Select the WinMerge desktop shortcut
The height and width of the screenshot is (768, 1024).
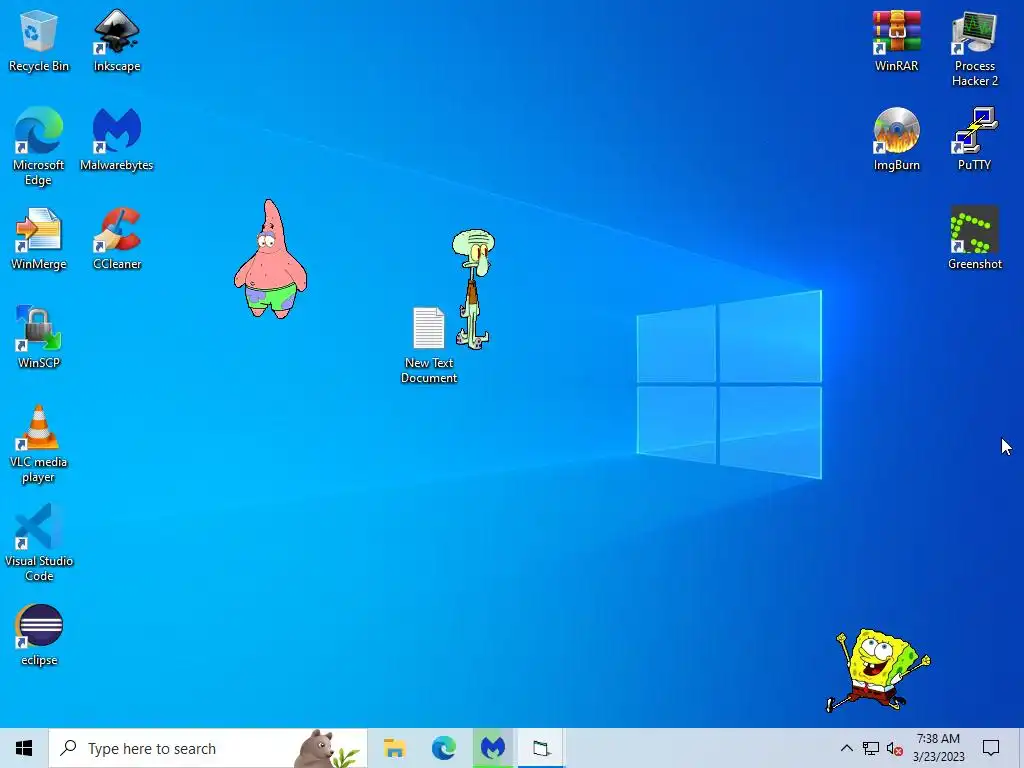39,238
